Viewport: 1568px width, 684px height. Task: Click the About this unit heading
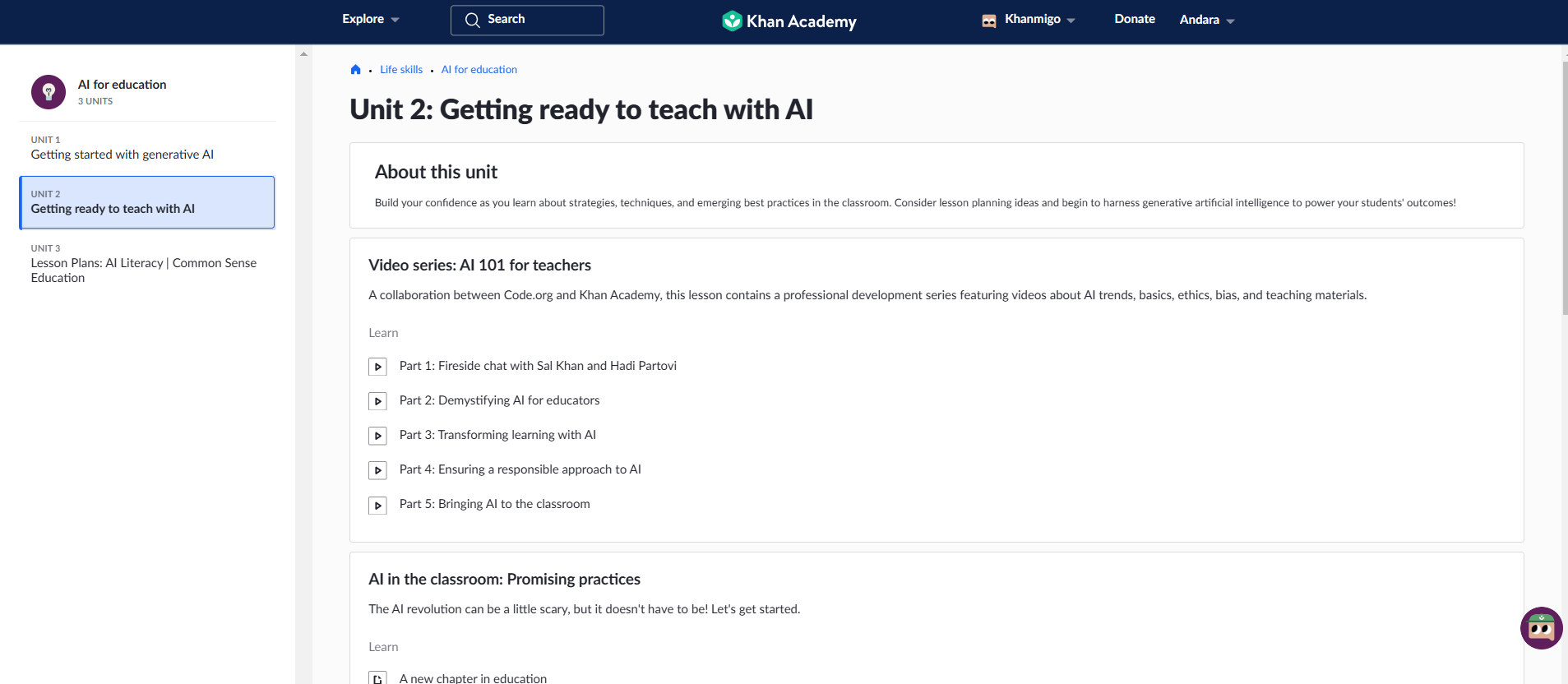pos(436,172)
